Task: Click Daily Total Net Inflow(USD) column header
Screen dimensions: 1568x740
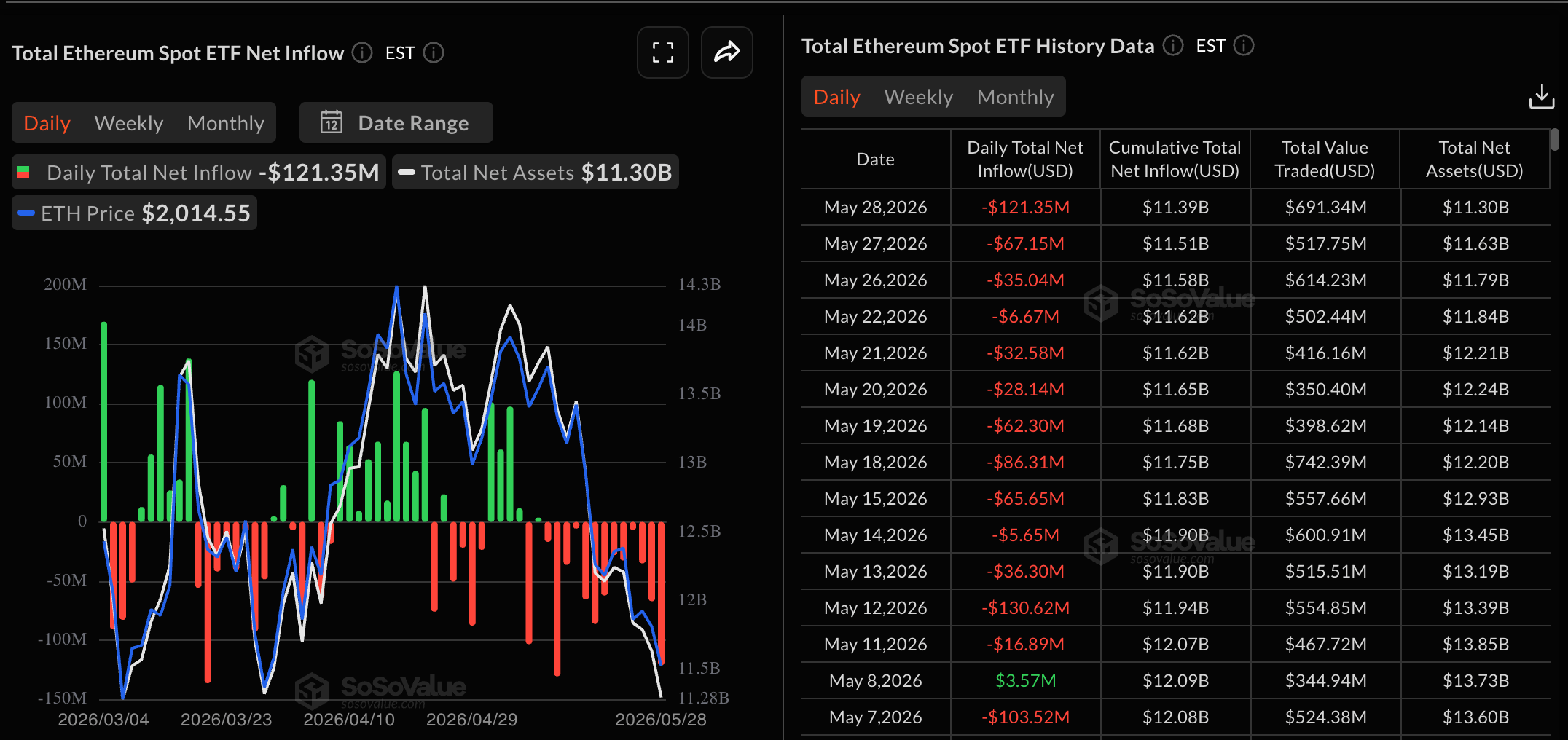Action: [1025, 160]
